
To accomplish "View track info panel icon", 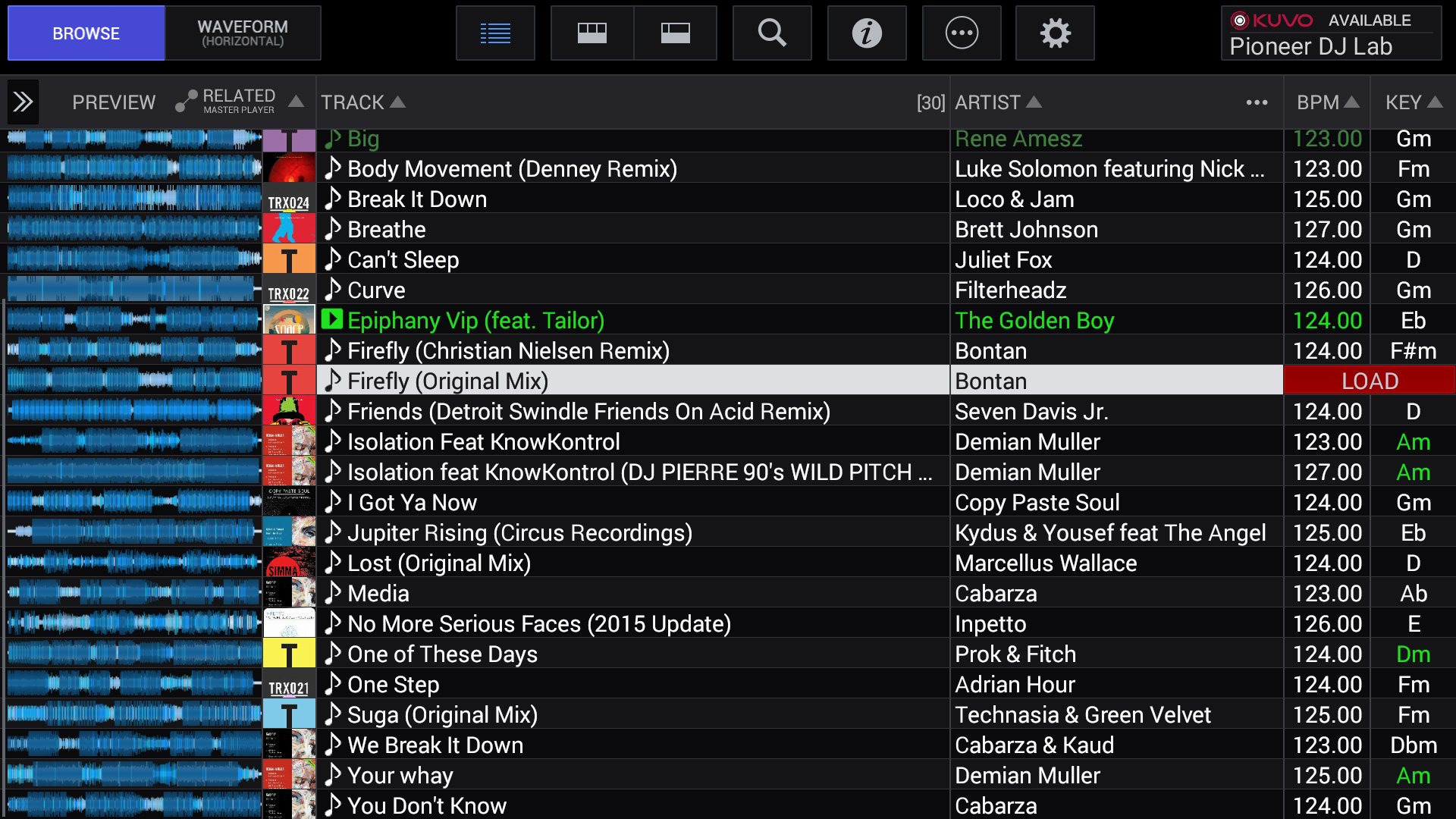I will pos(866,34).
